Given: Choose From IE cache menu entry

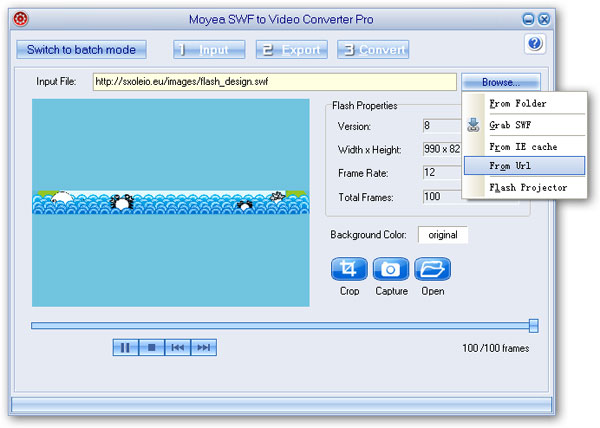Looking at the screenshot, I should pos(525,147).
